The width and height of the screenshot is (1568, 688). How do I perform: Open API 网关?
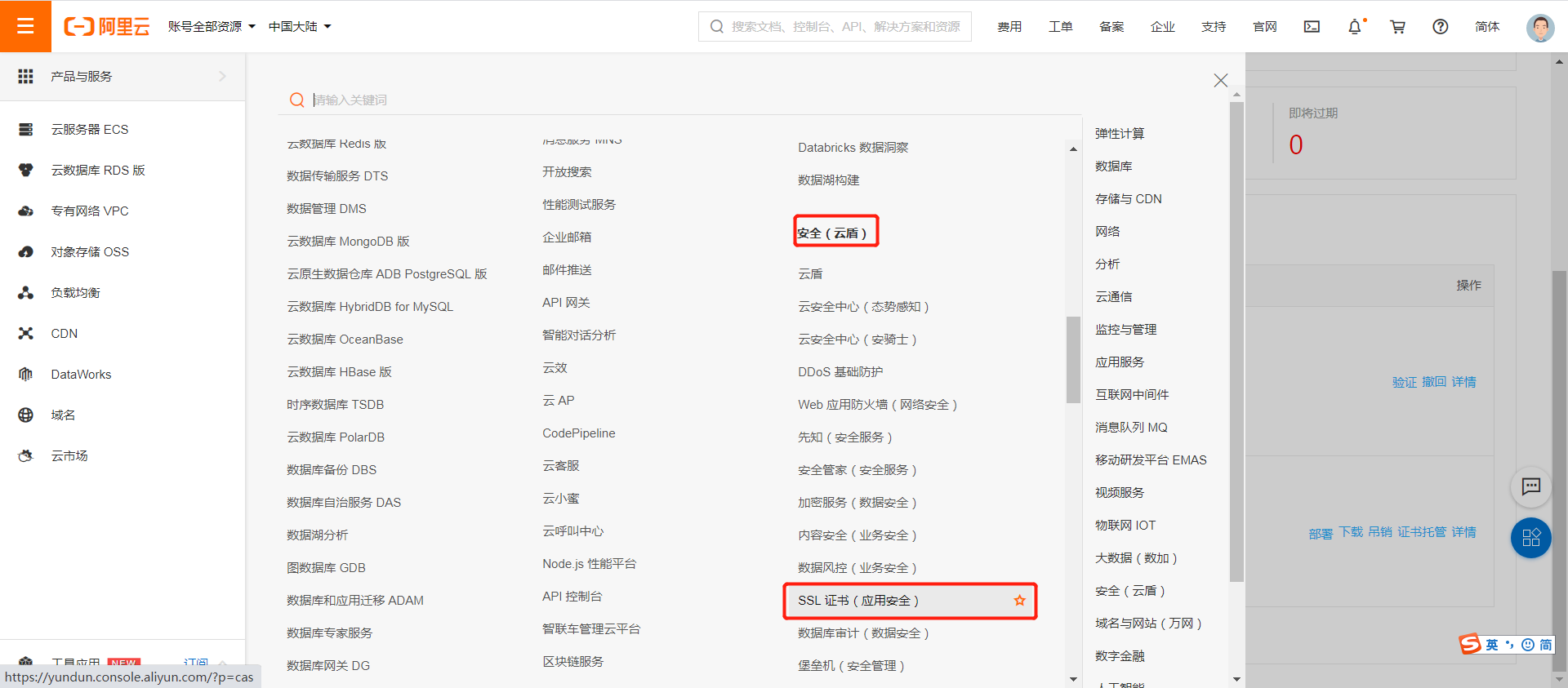coord(566,303)
